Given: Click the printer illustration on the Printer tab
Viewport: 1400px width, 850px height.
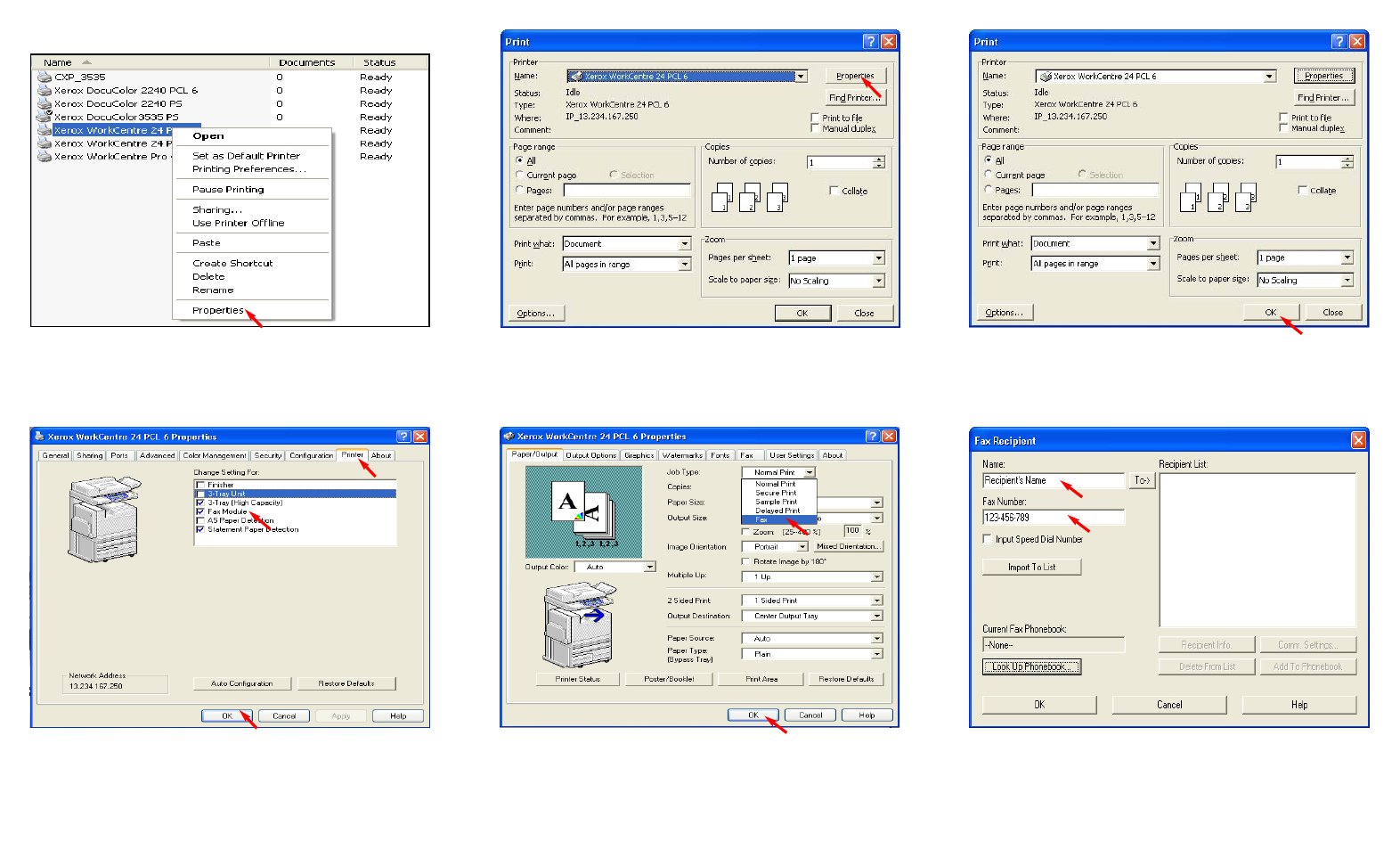Looking at the screenshot, I should click(x=104, y=519).
